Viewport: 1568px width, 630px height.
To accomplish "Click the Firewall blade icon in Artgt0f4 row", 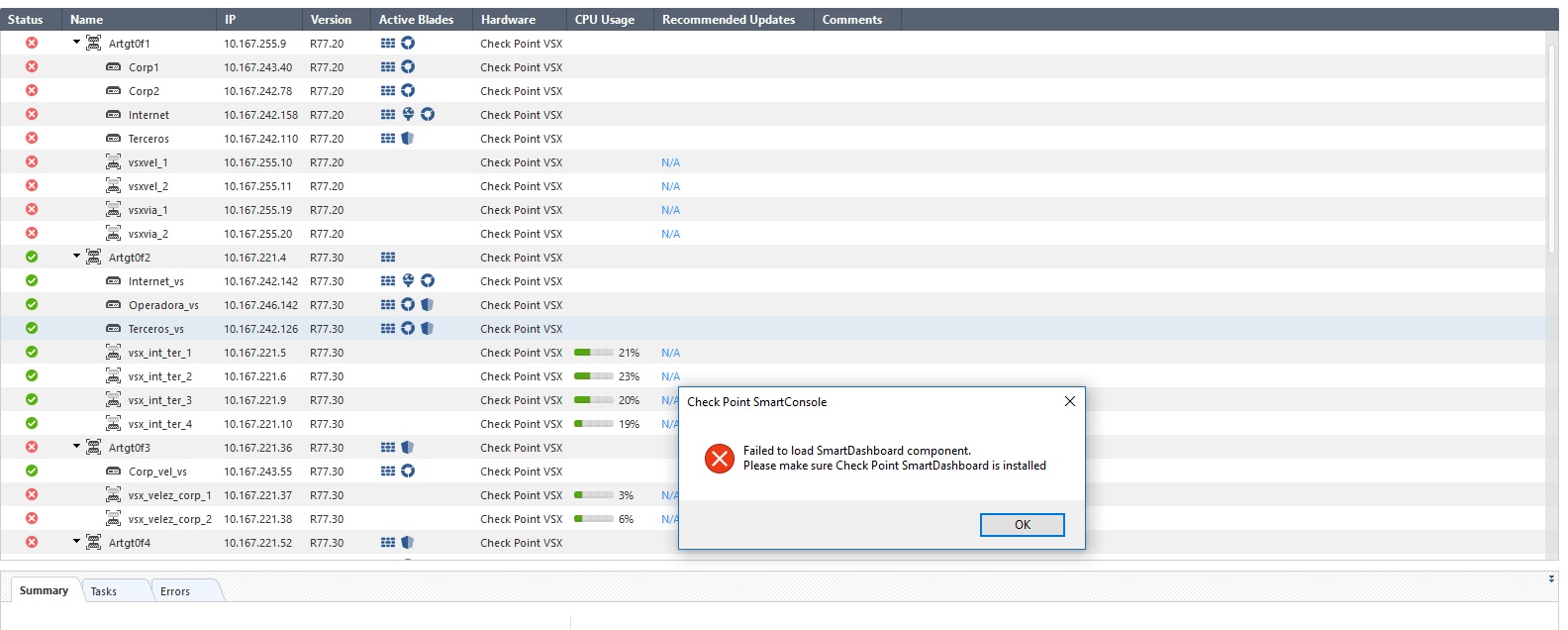I will (388, 542).
